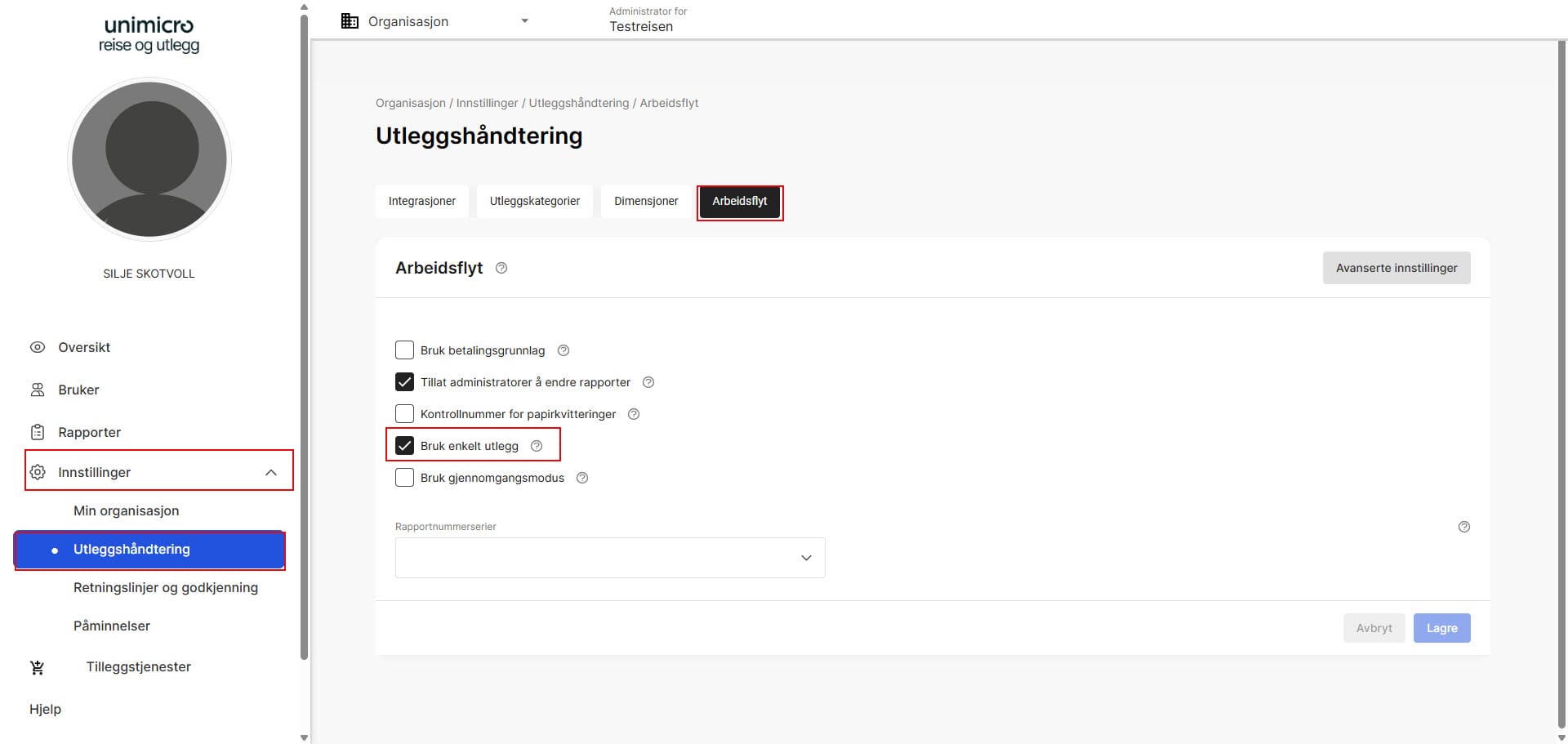The height and width of the screenshot is (744, 1568).
Task: Open help tooltip beside Arbeidsflyt heading
Action: click(501, 267)
